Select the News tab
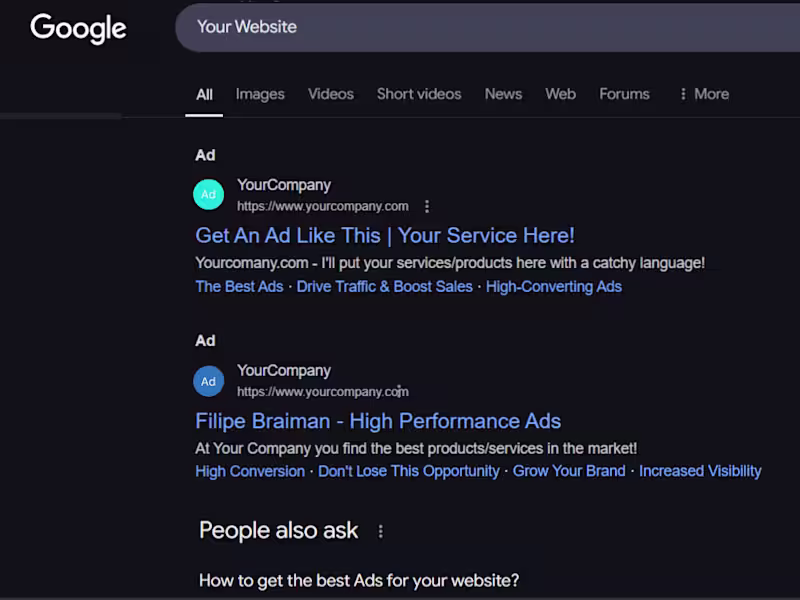 [503, 94]
